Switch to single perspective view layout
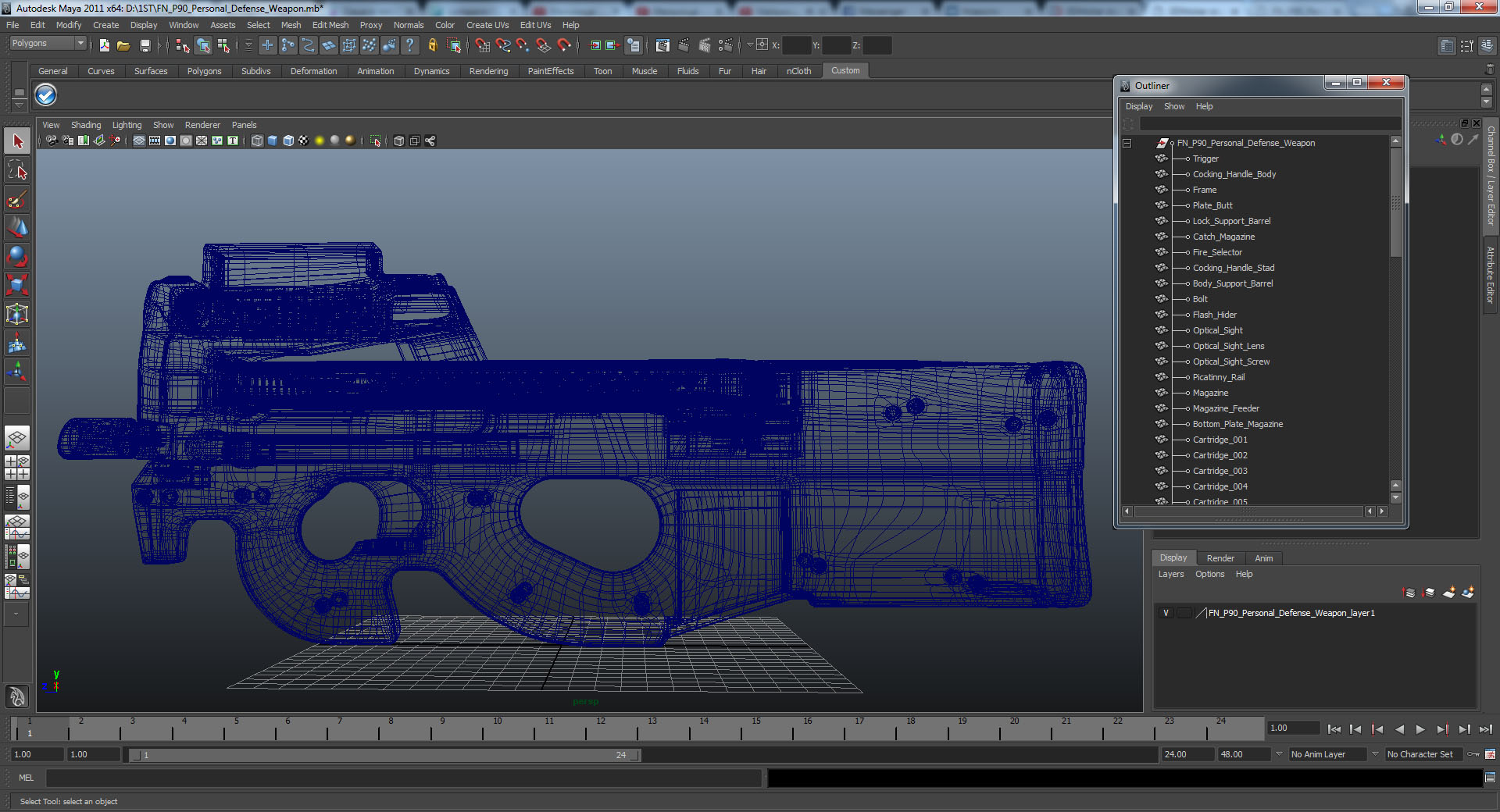Viewport: 1500px width, 812px height. (x=17, y=438)
